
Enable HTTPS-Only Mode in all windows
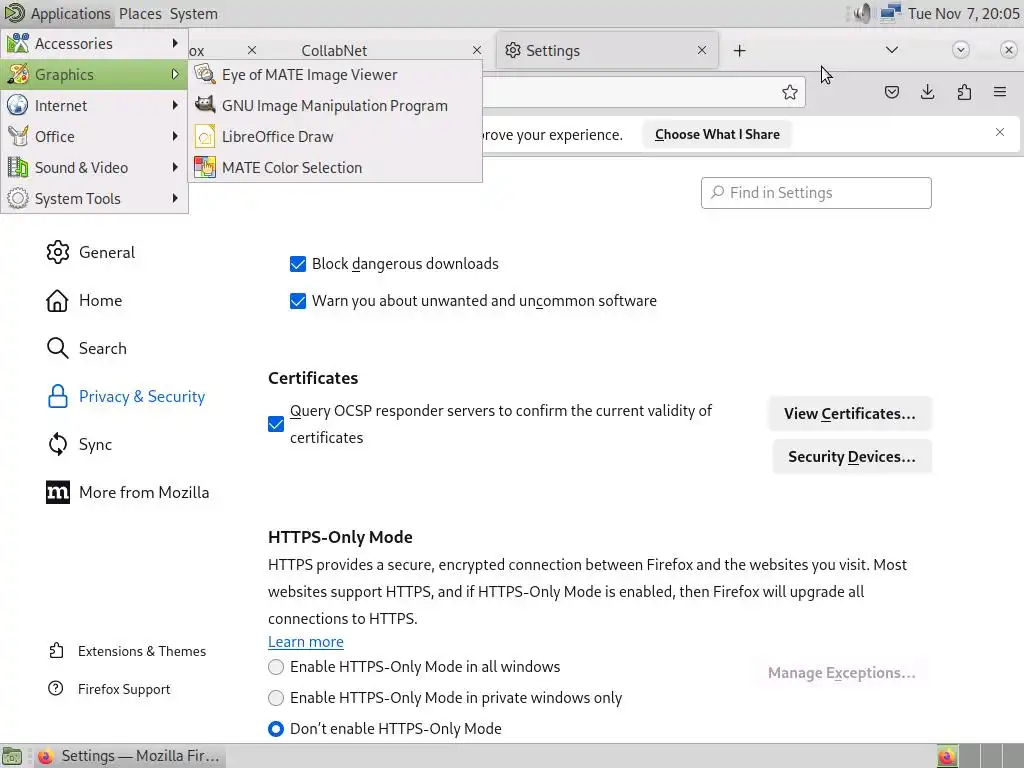tap(276, 667)
